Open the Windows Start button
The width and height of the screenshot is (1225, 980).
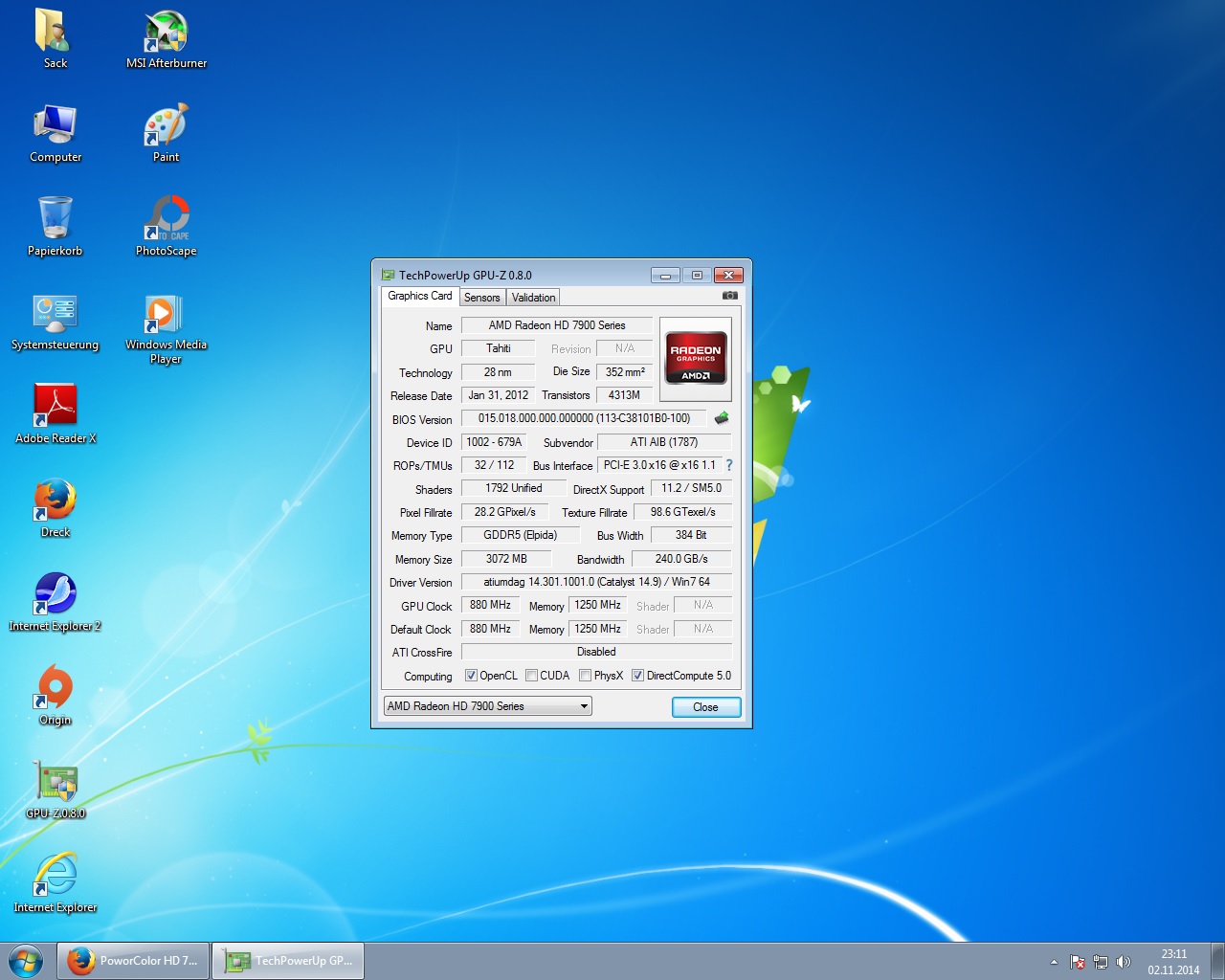[26, 961]
